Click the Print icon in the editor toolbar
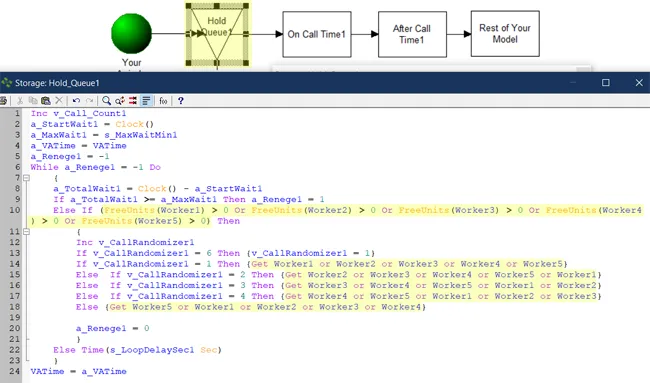 click(x=3, y=101)
